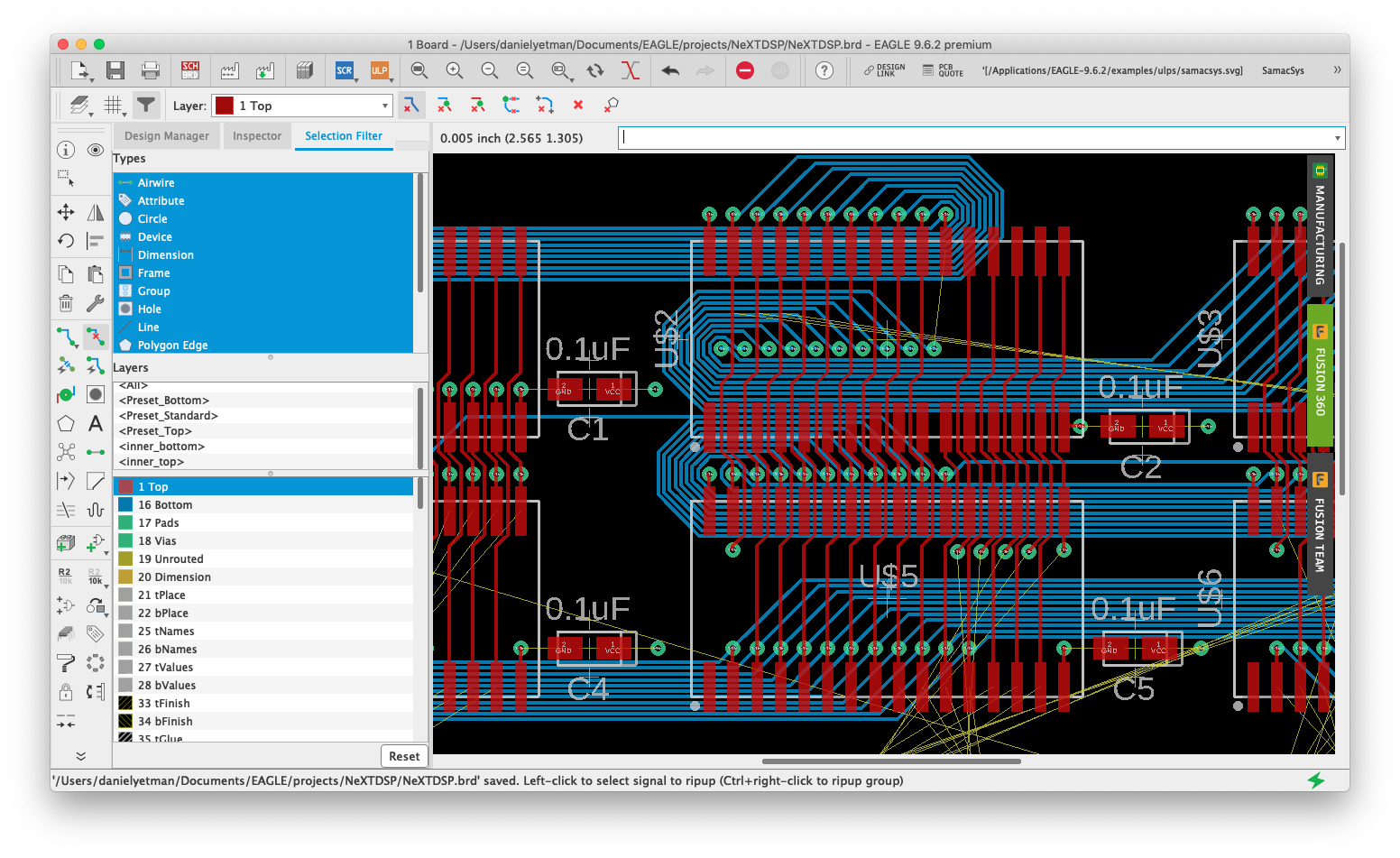Click the PCB Quote button
This screenshot has width=1400, height=858.
[x=943, y=70]
